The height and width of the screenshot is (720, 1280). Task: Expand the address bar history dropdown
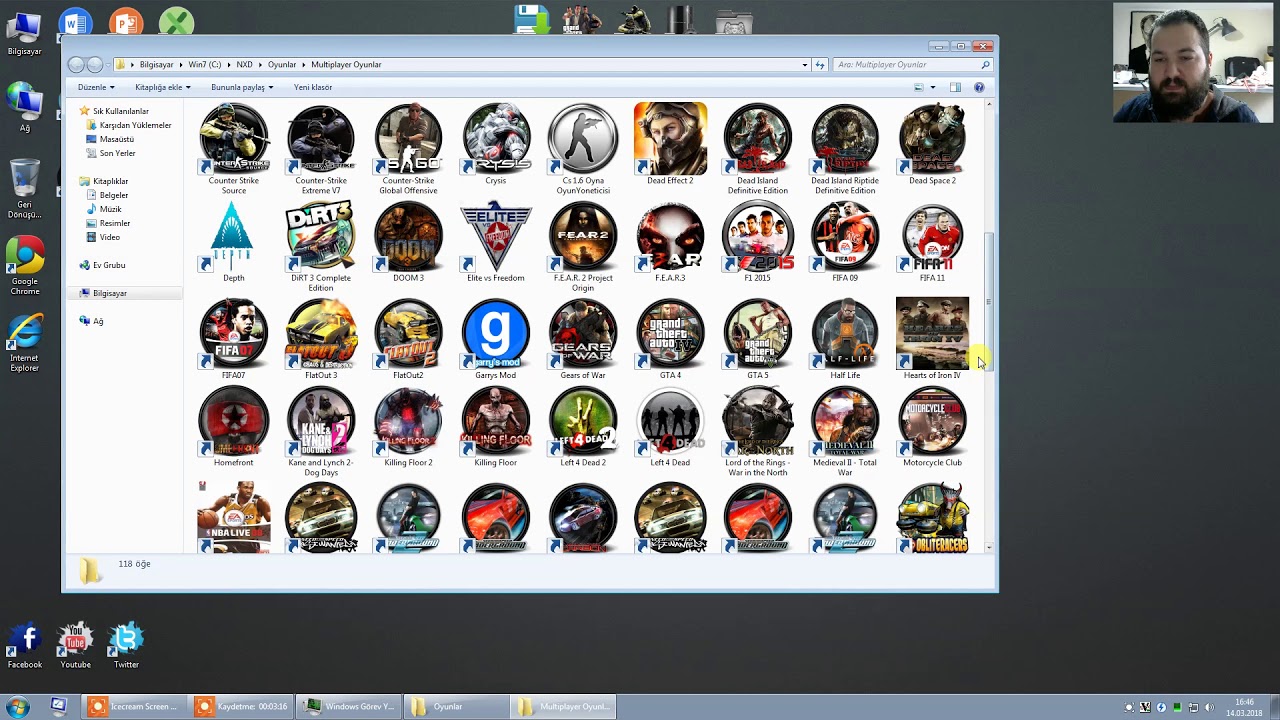coord(805,64)
